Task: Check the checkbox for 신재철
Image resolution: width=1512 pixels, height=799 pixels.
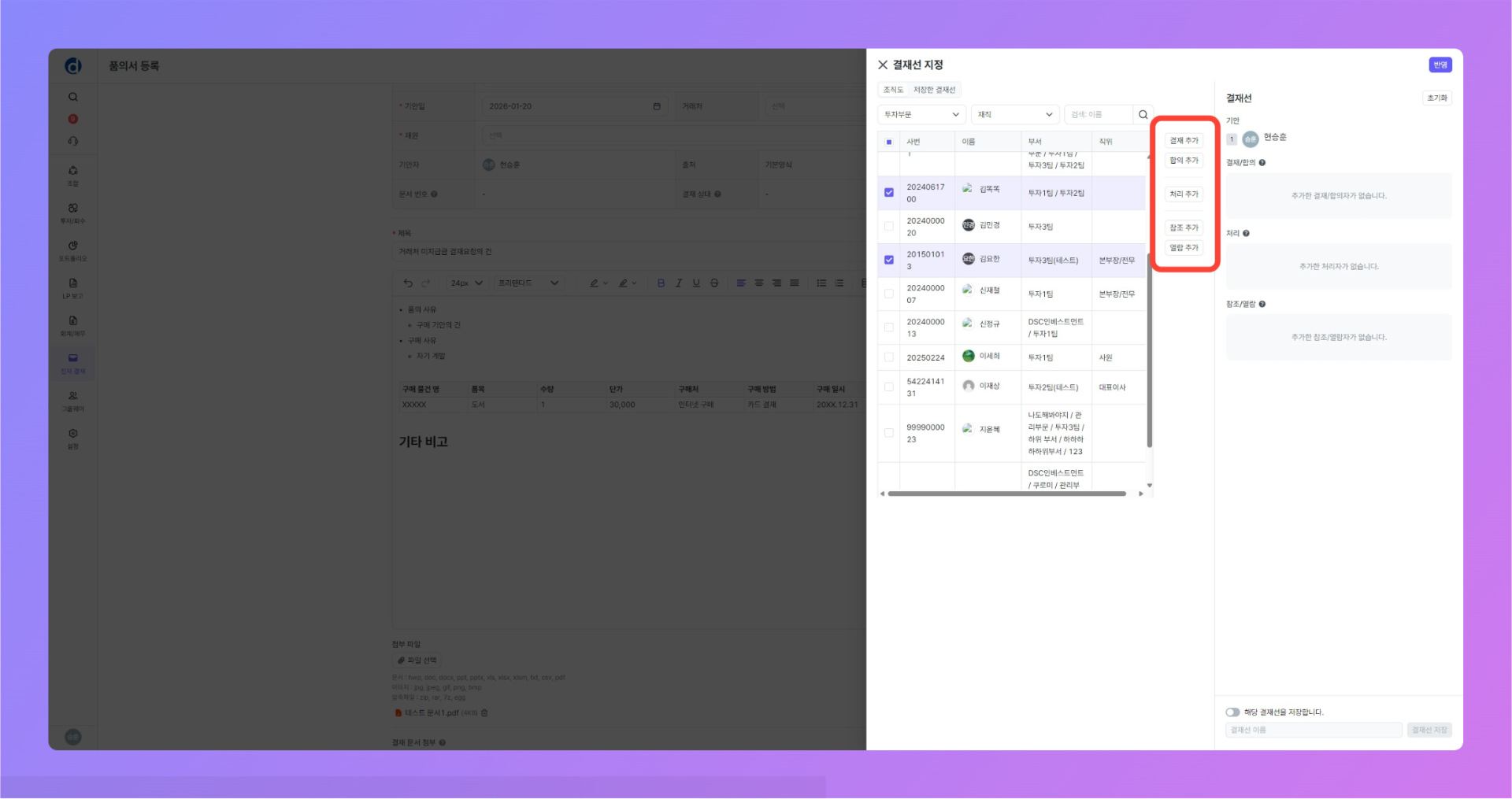Action: [x=889, y=294]
